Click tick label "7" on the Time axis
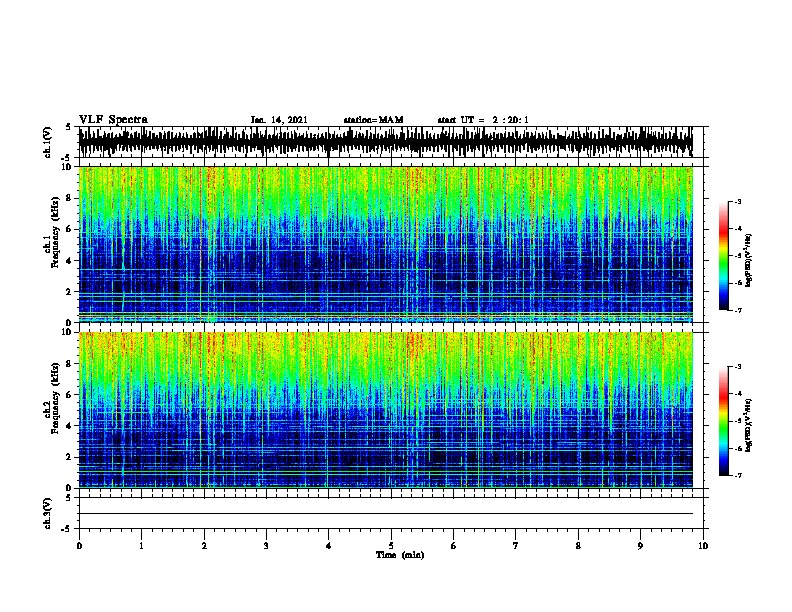Image resolution: width=792 pixels, height=612 pixels. click(516, 546)
